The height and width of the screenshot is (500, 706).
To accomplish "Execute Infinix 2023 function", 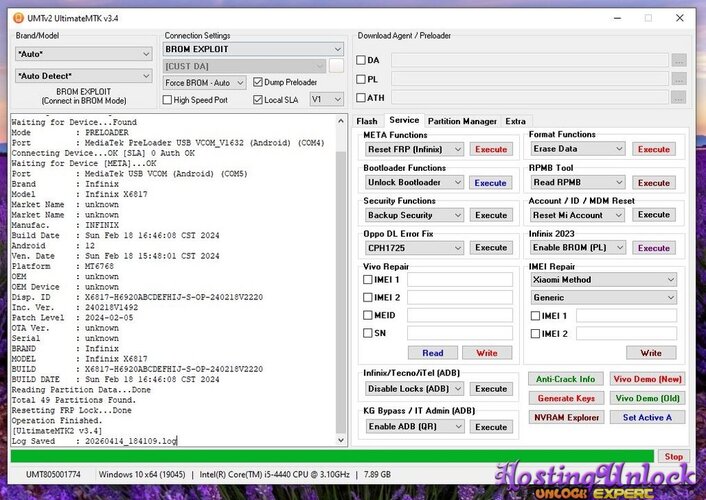I will pyautogui.click(x=654, y=248).
